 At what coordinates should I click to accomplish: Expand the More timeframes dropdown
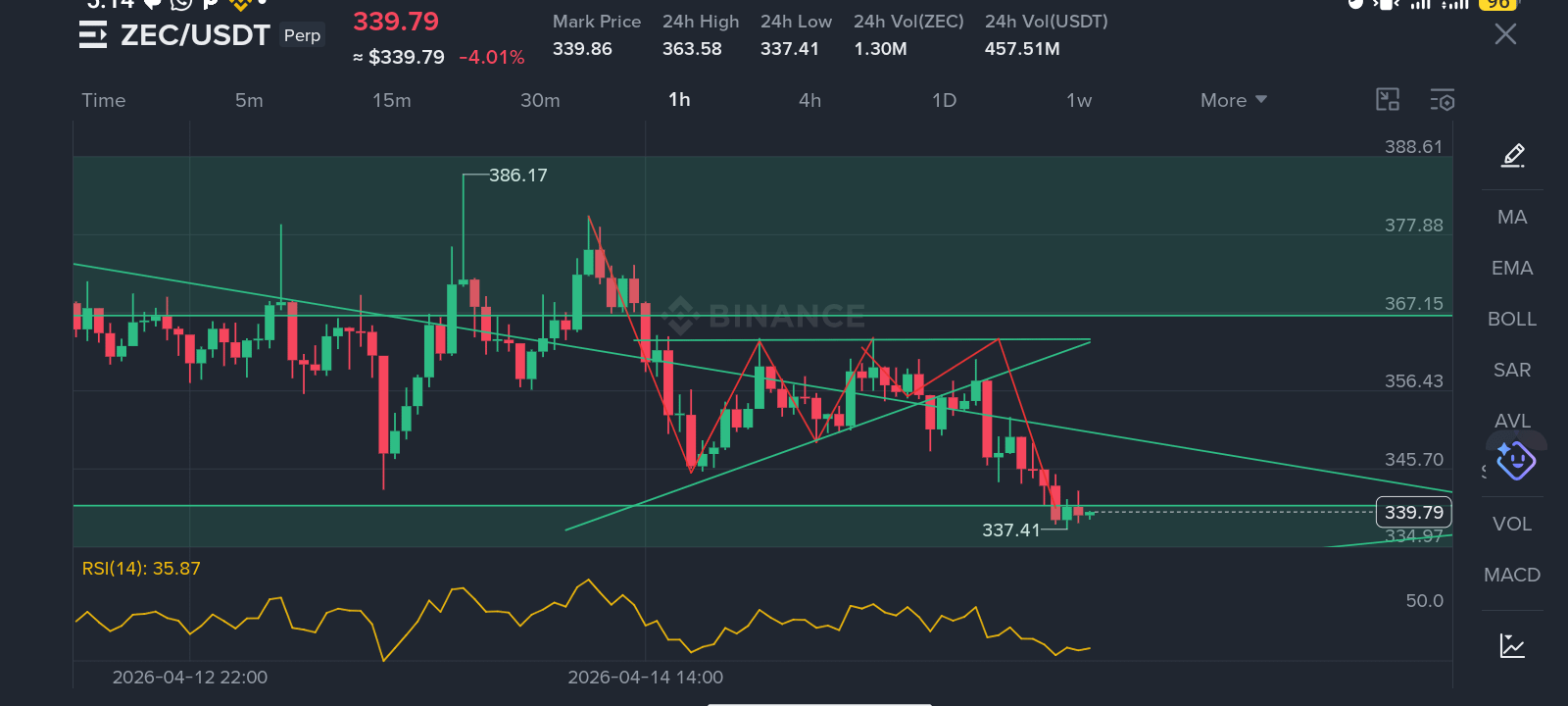tap(1234, 100)
